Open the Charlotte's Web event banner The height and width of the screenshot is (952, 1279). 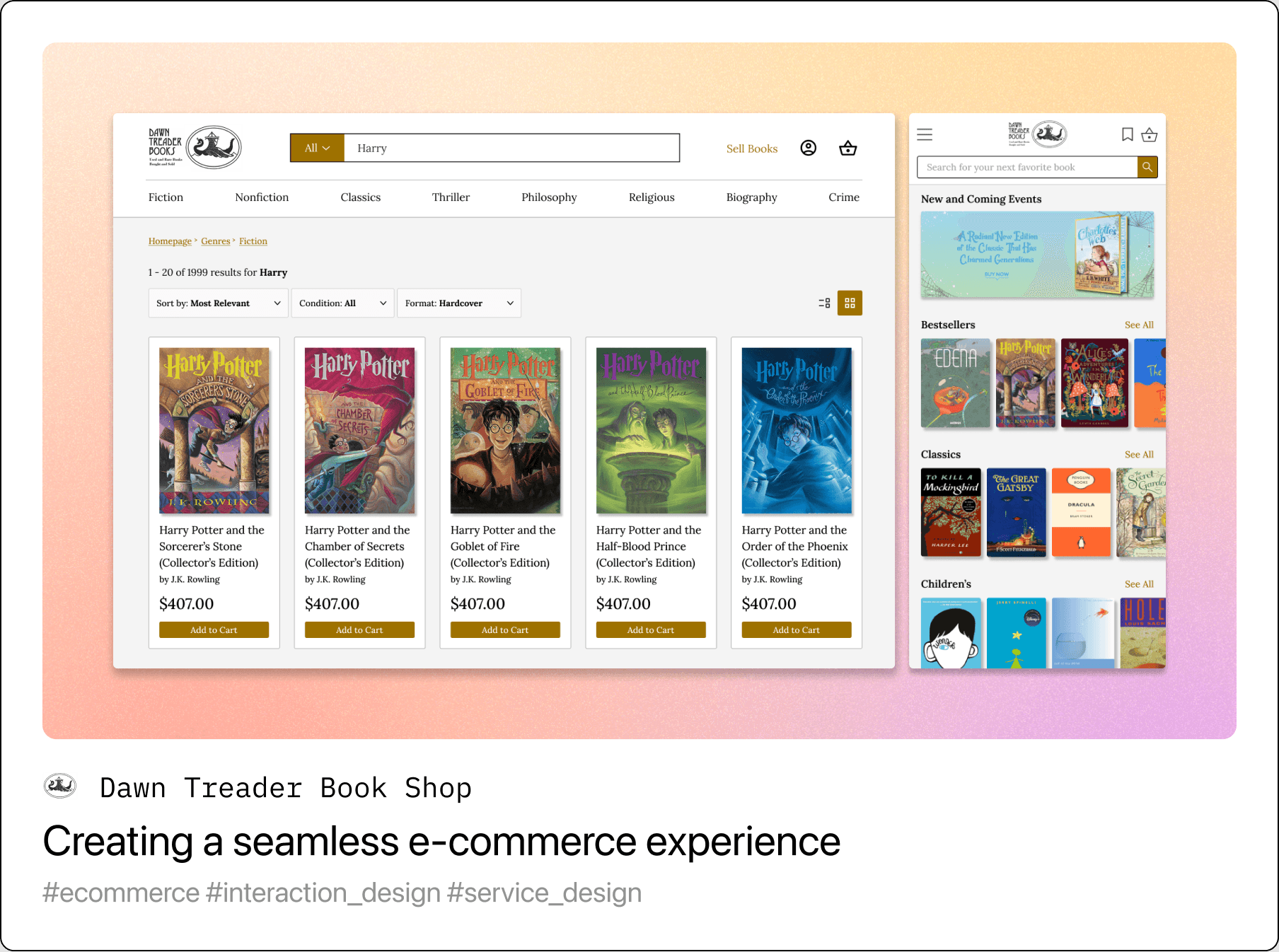(x=1037, y=255)
